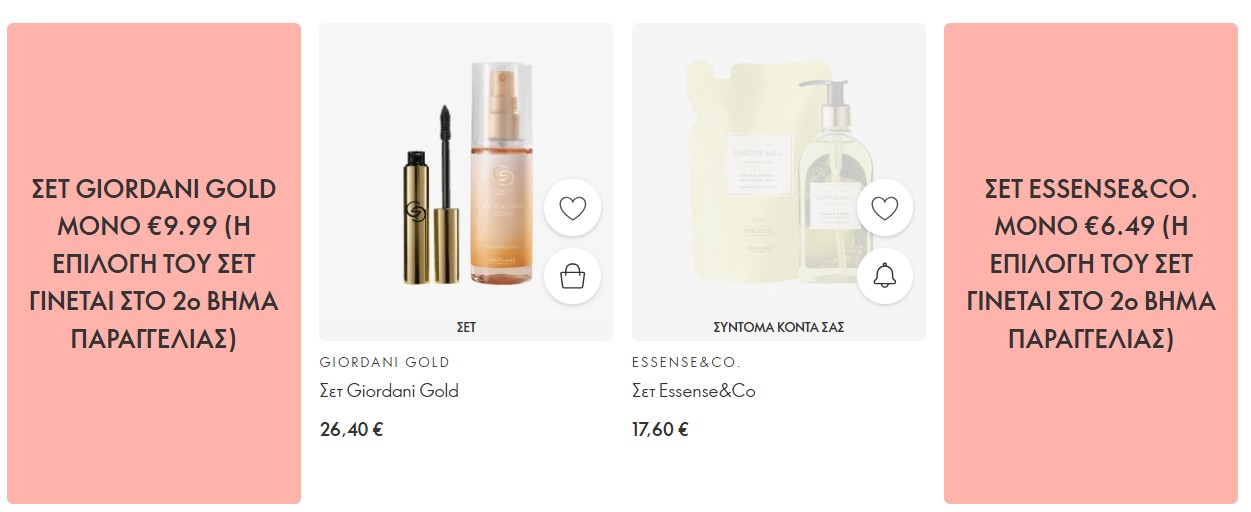Click the gold mascara tube in image

click(432, 212)
